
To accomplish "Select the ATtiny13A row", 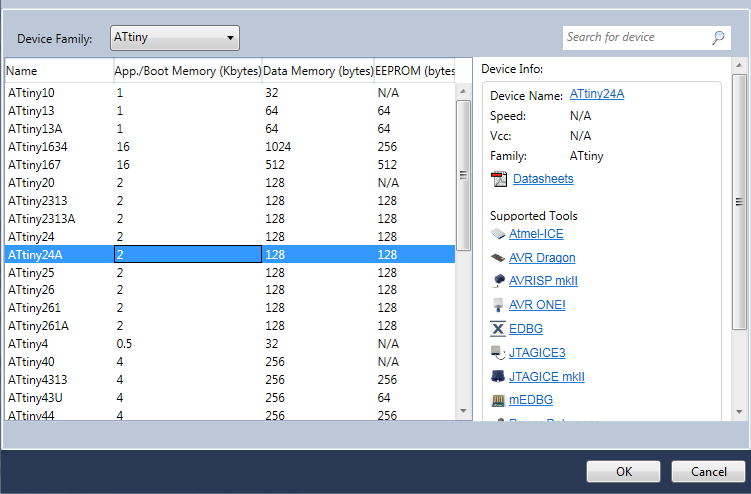I will click(230, 128).
